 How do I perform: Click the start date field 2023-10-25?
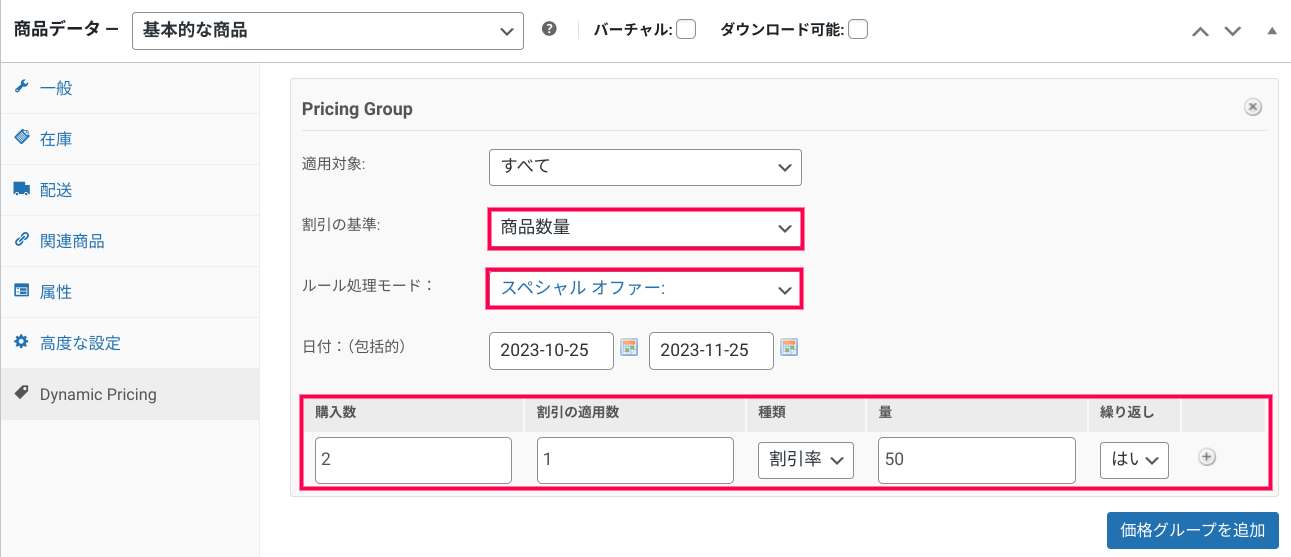coord(551,350)
